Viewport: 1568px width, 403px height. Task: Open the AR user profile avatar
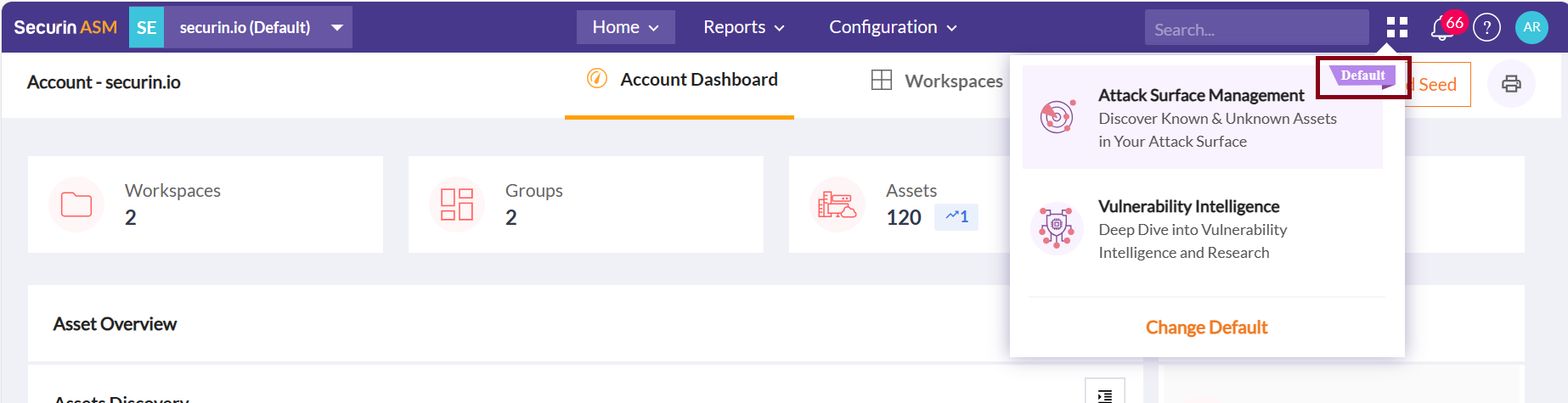click(1531, 27)
